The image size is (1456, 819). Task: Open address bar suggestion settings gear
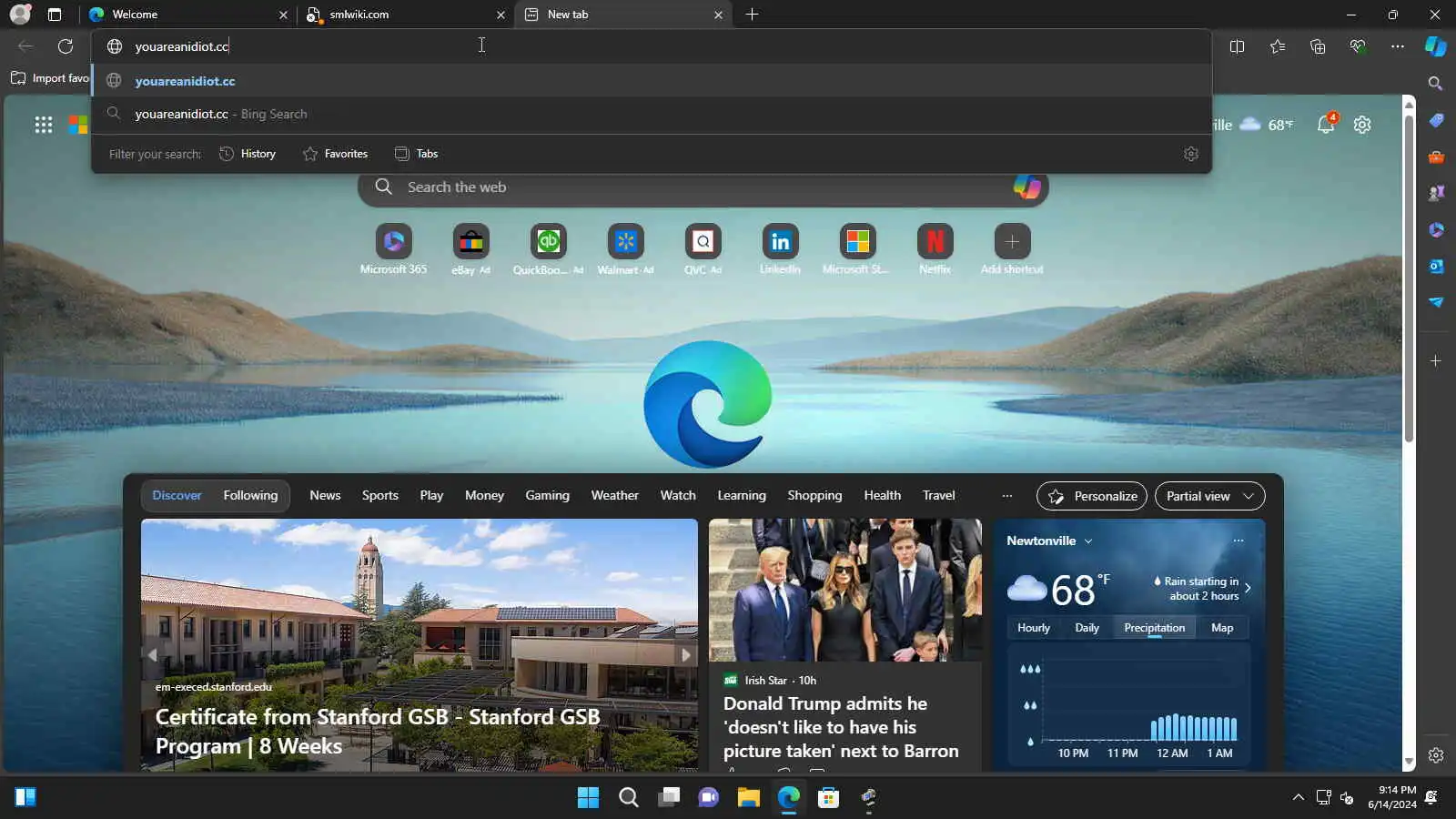click(1191, 154)
